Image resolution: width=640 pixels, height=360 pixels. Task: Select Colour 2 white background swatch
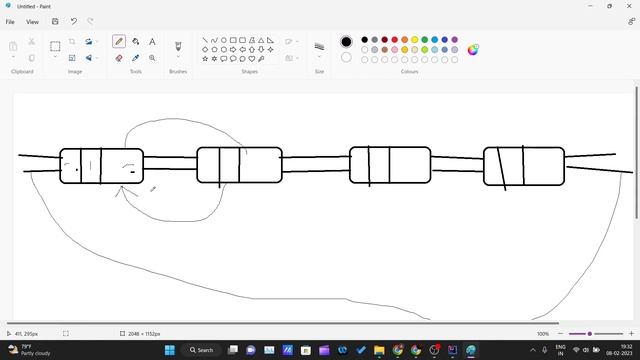pos(346,58)
